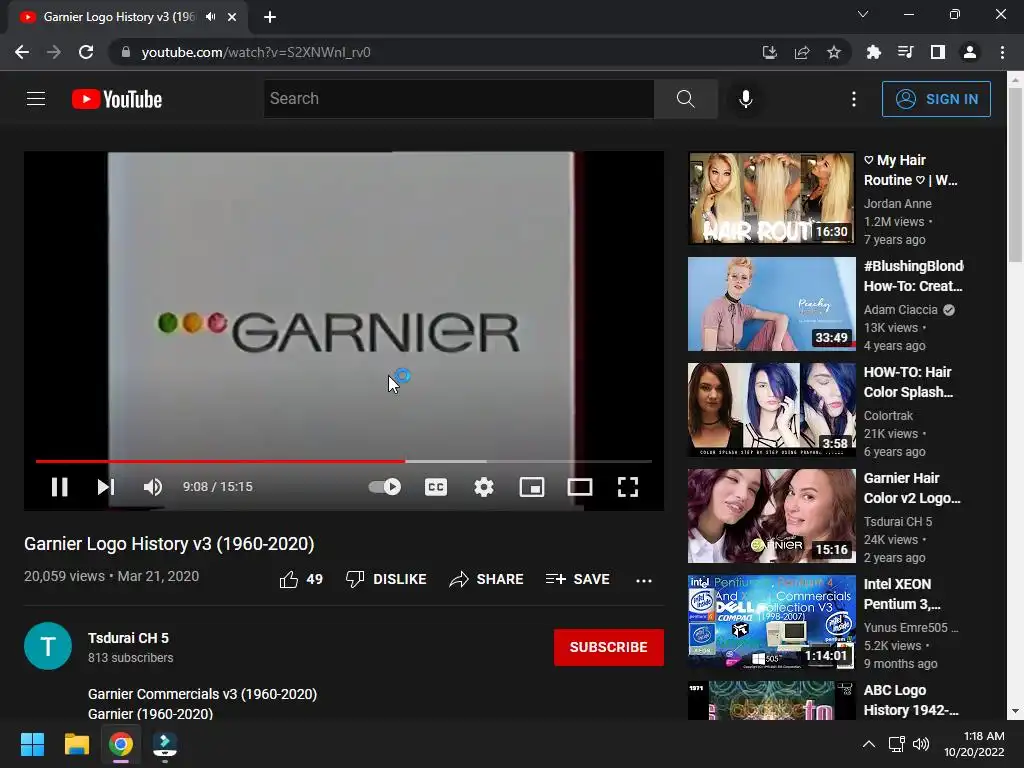The height and width of the screenshot is (768, 1024).
Task: Open the Windows Start menu
Action: point(32,744)
